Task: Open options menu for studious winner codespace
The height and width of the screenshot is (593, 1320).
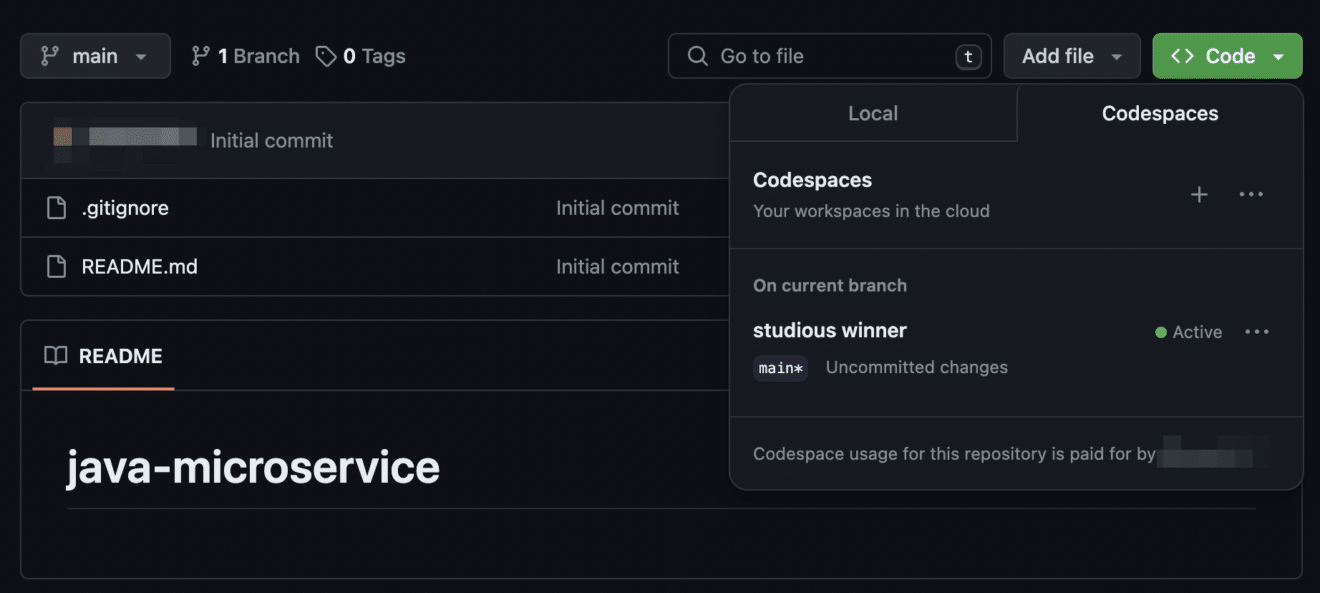Action: coord(1257,331)
